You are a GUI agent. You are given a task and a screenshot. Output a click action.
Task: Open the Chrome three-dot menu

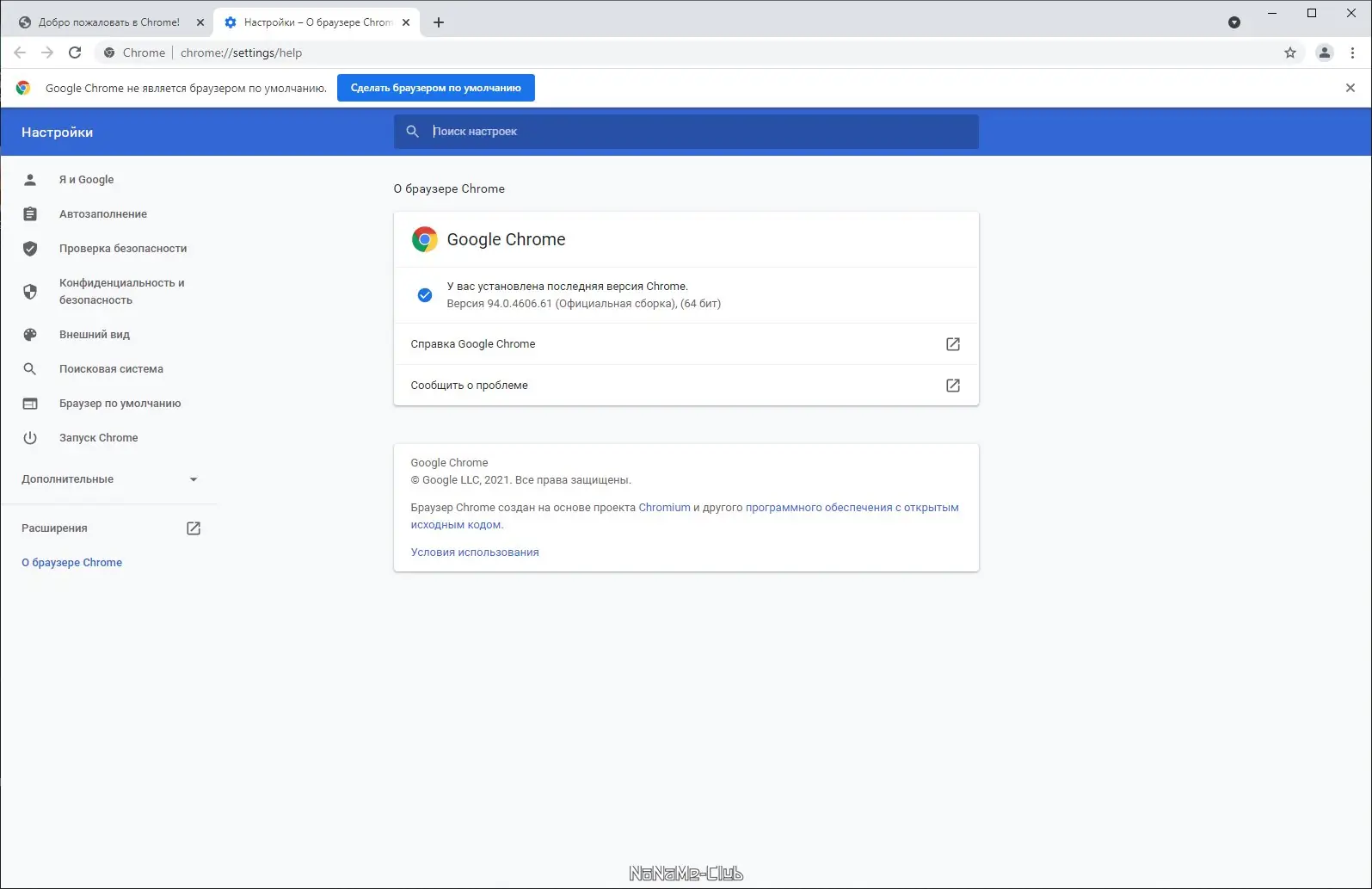1352,52
